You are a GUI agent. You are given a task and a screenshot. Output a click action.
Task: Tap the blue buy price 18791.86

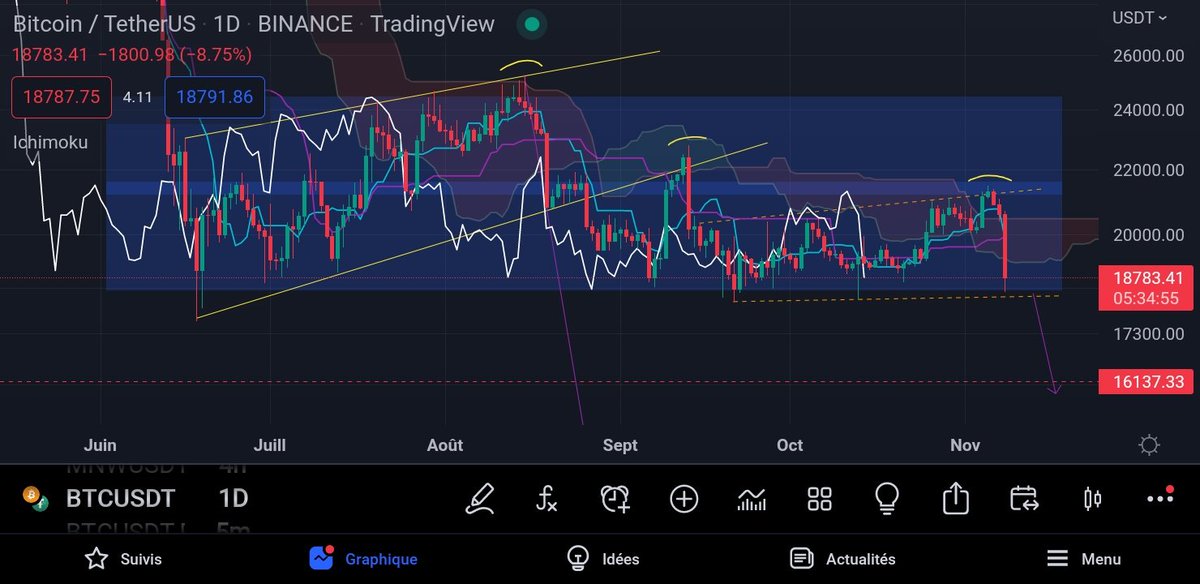click(215, 97)
